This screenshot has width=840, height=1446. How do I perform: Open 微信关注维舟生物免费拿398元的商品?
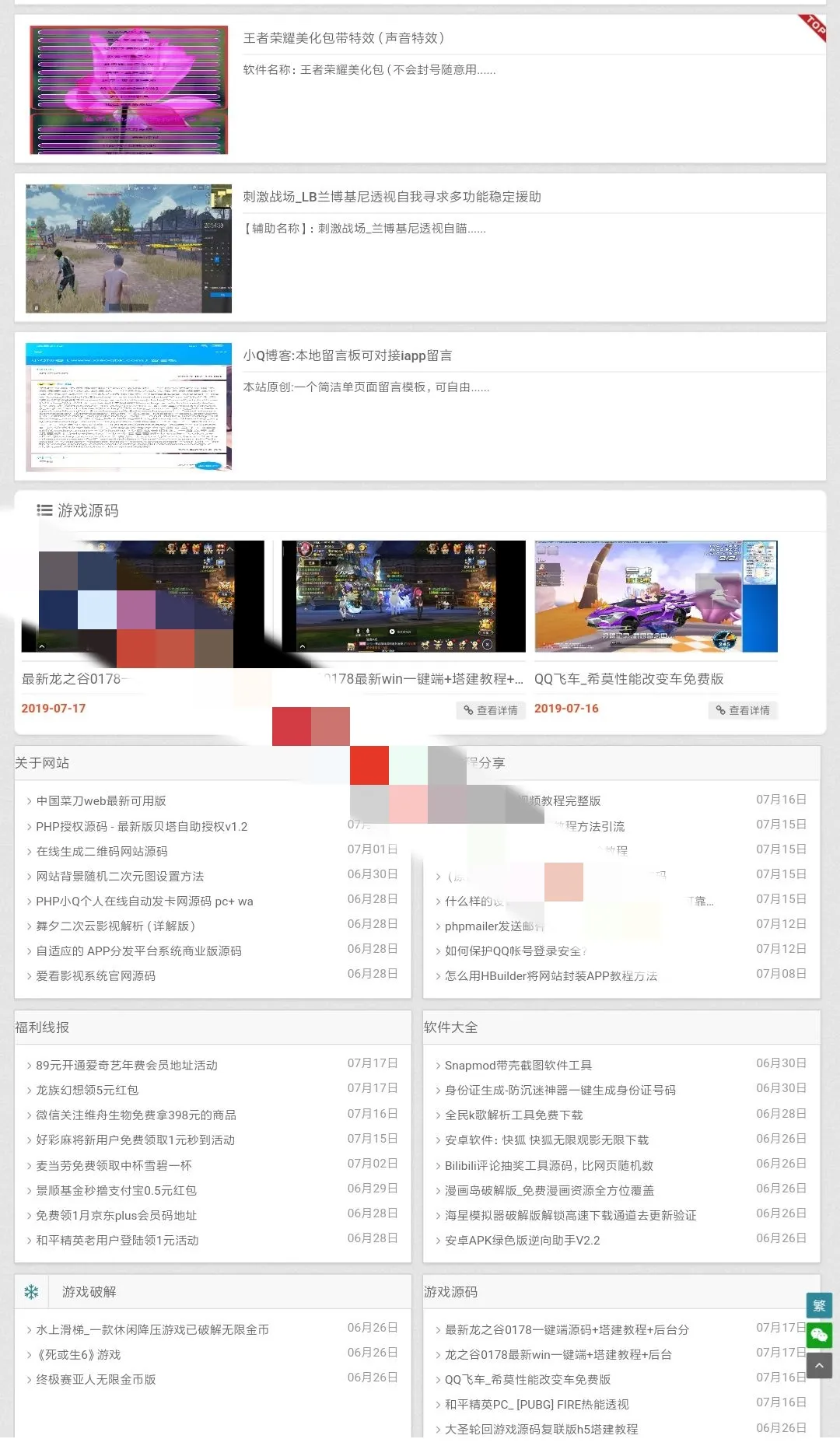(x=136, y=1115)
